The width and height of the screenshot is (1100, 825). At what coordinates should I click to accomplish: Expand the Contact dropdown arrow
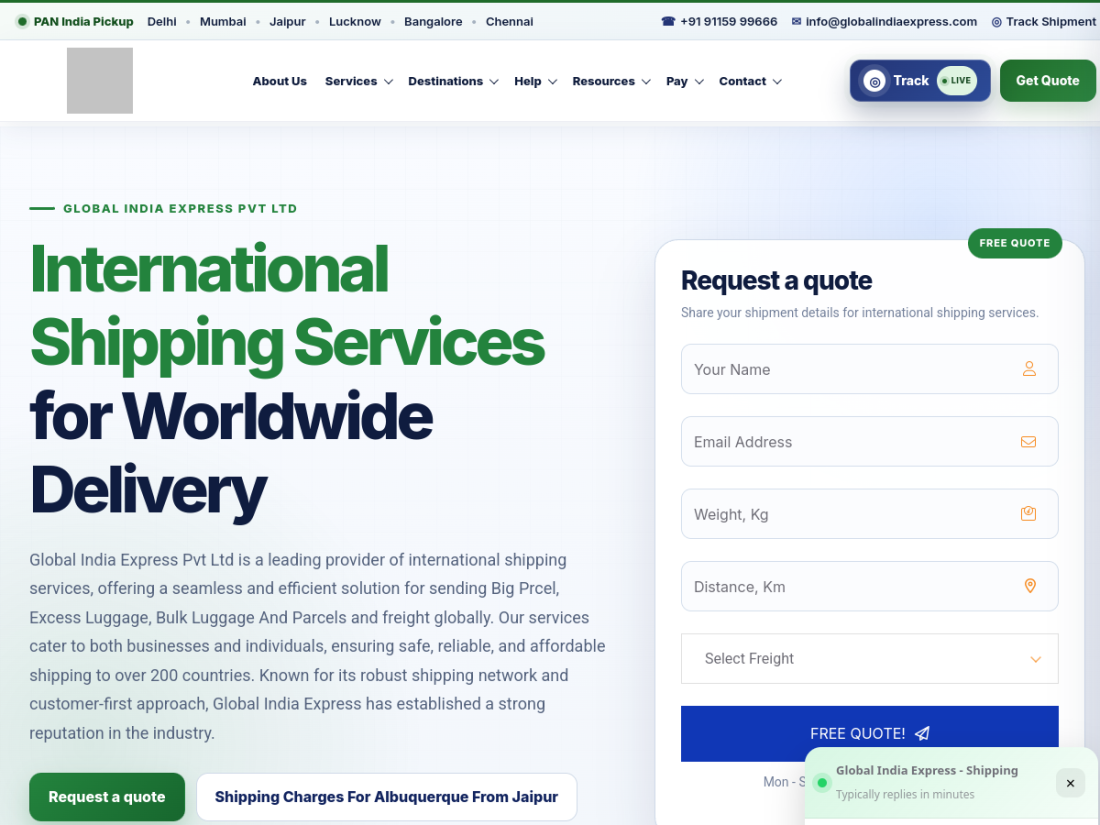coord(777,82)
